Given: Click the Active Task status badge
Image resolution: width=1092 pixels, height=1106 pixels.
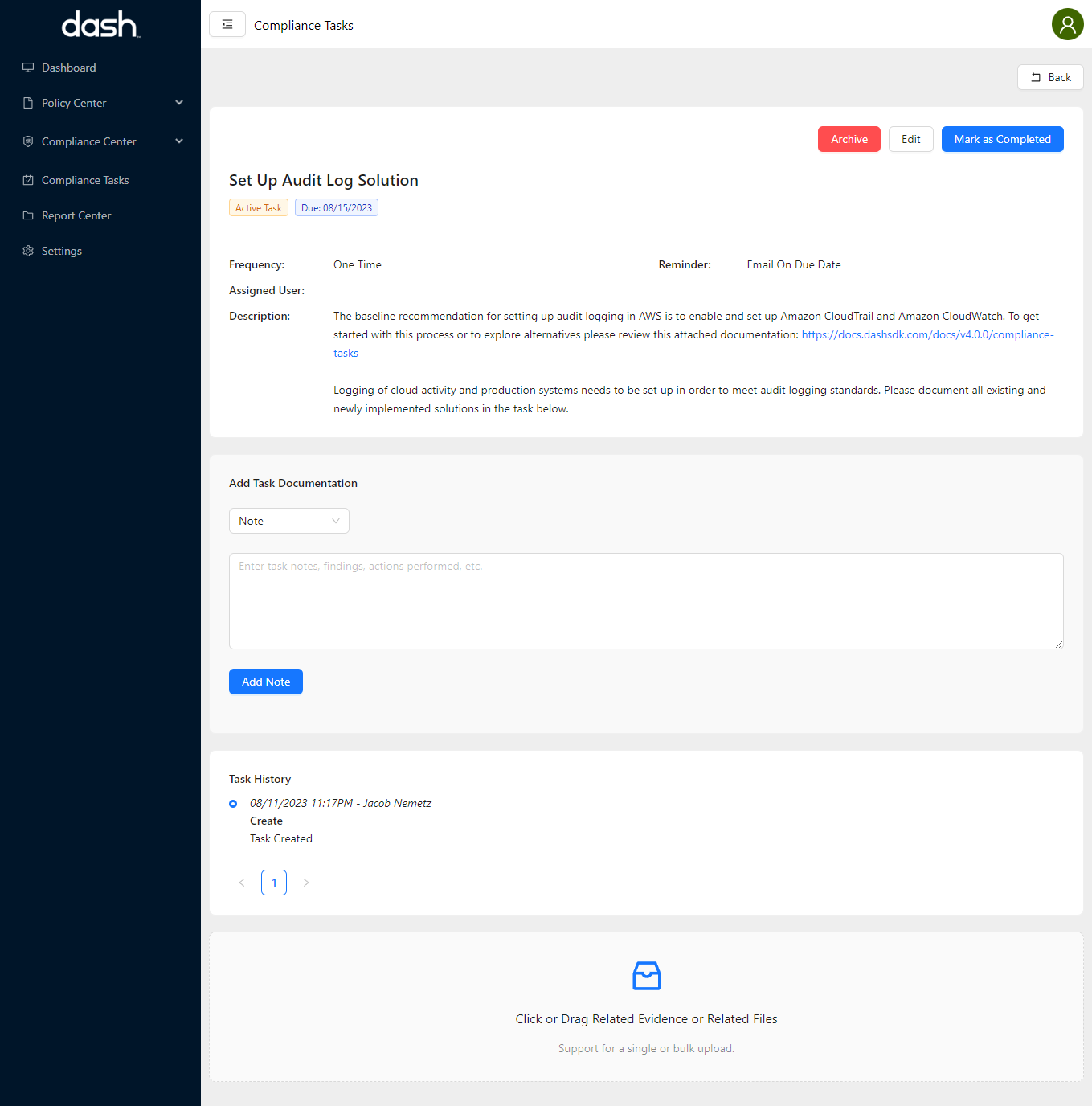Looking at the screenshot, I should [x=258, y=207].
